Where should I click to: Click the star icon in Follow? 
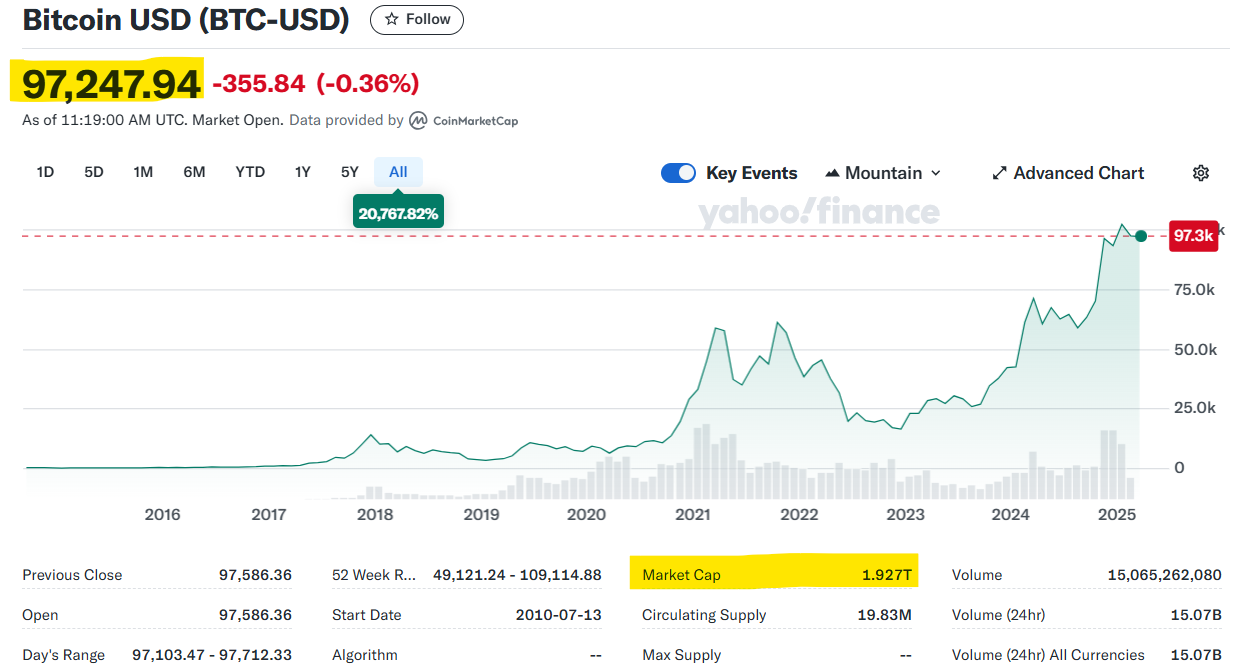[392, 19]
